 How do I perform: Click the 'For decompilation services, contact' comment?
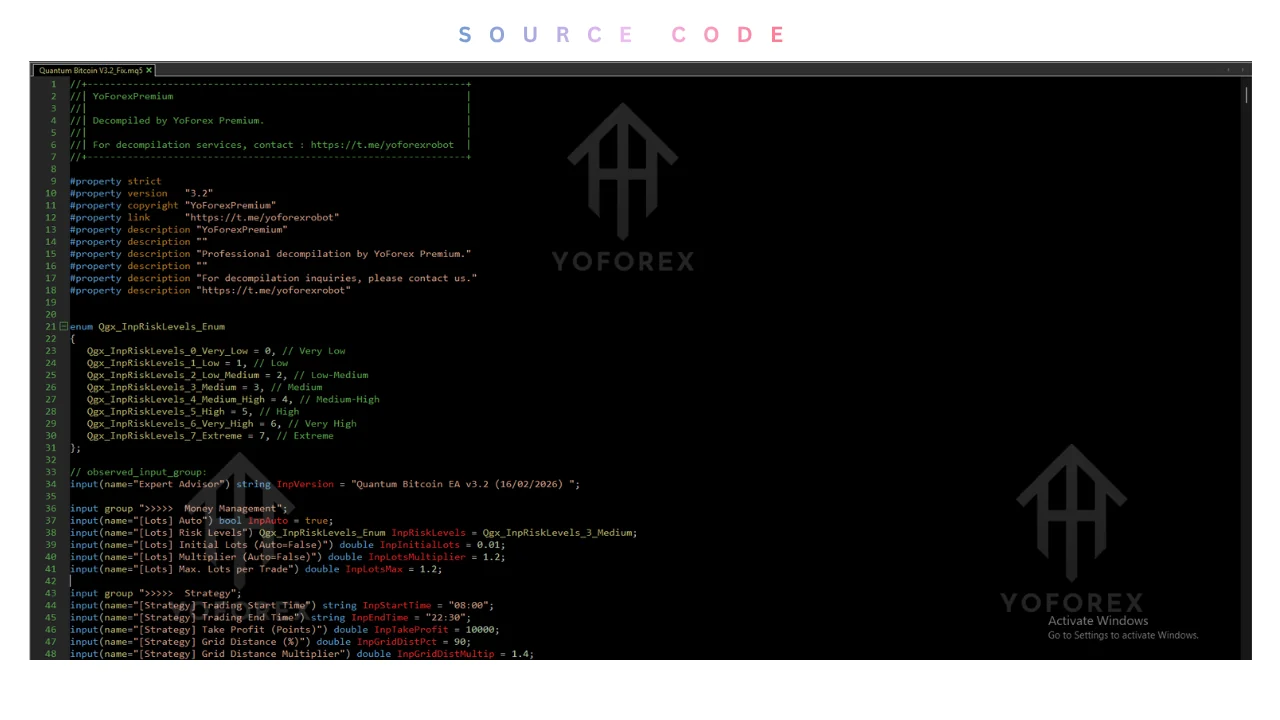[273, 145]
